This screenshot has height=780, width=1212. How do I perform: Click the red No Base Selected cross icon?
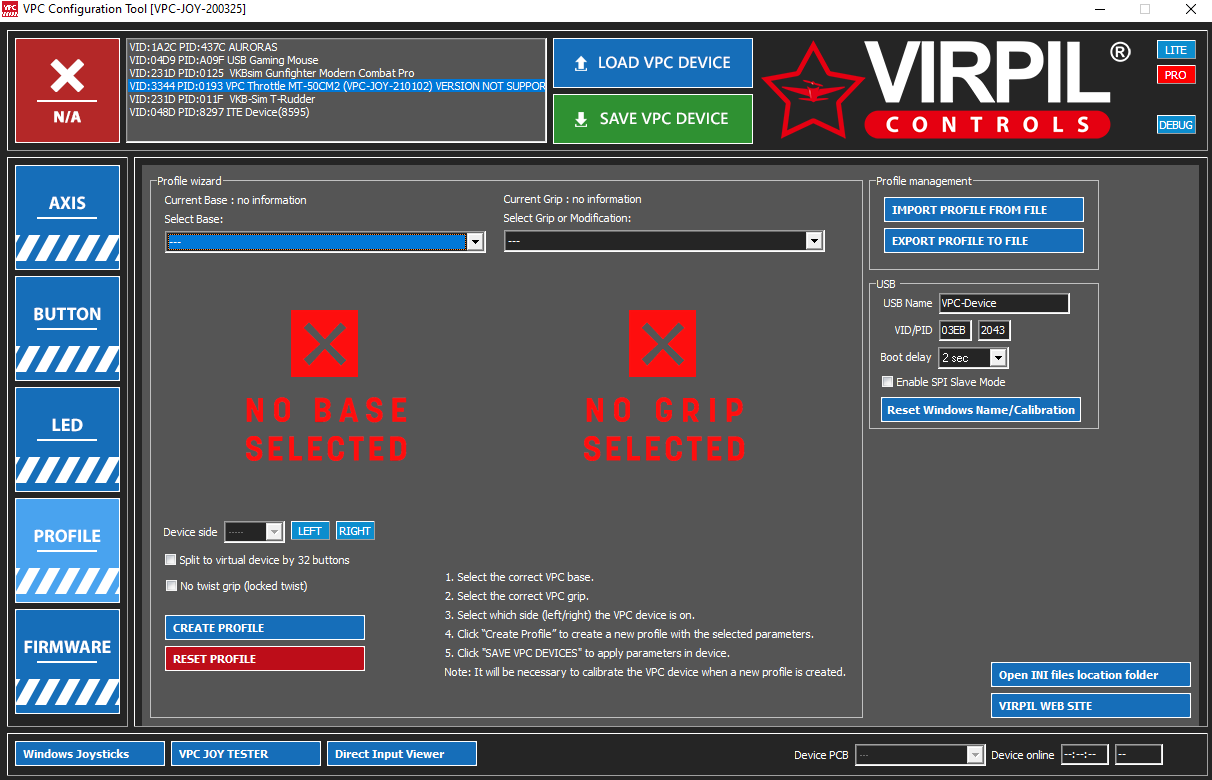(324, 343)
